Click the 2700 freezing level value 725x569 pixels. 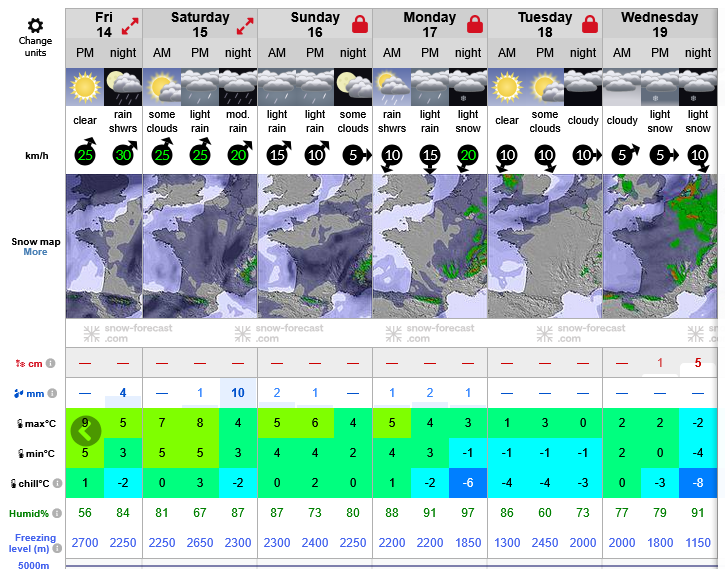coord(85,543)
